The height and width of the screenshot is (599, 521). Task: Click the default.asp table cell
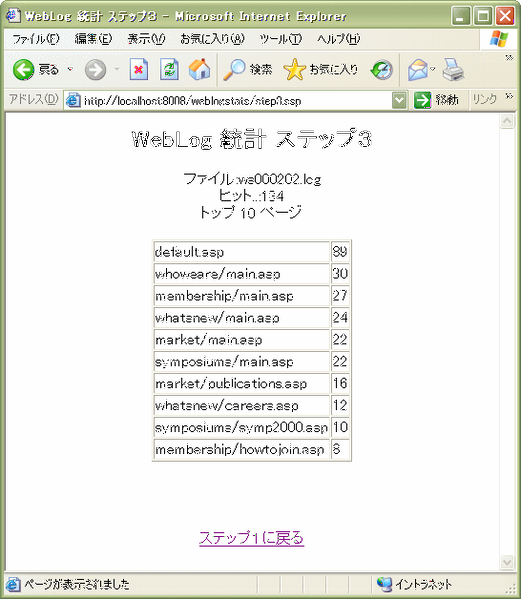(241, 252)
